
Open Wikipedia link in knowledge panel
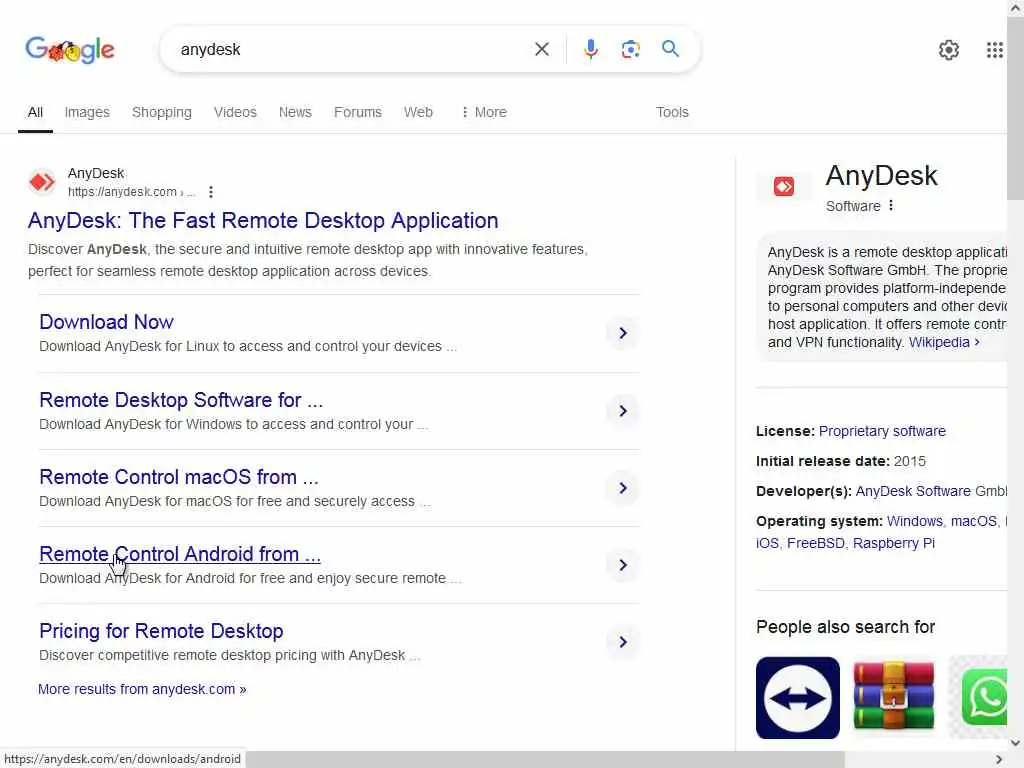click(x=944, y=342)
